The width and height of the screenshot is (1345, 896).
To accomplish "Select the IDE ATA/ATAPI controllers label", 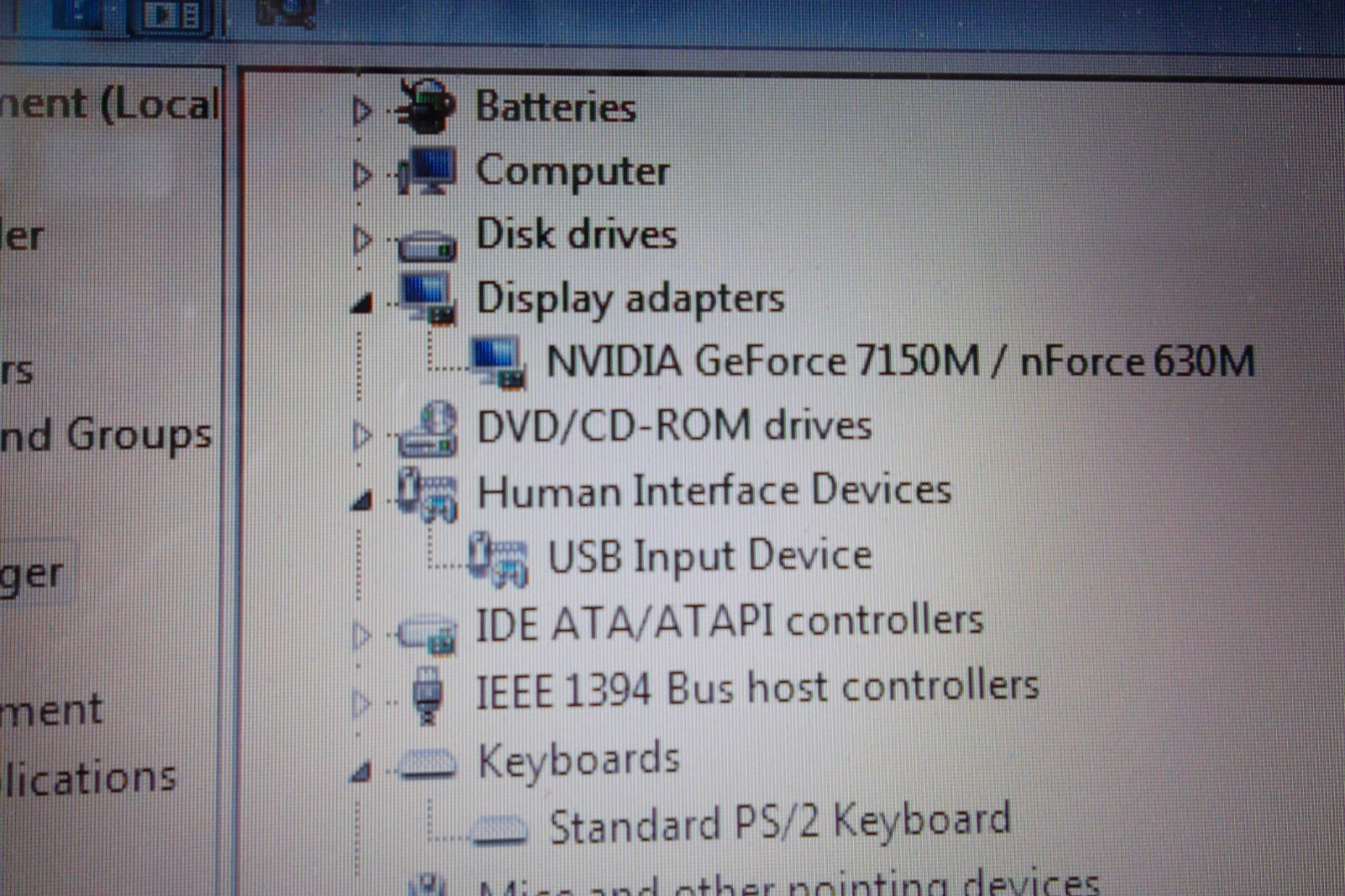I will pyautogui.click(x=730, y=622).
